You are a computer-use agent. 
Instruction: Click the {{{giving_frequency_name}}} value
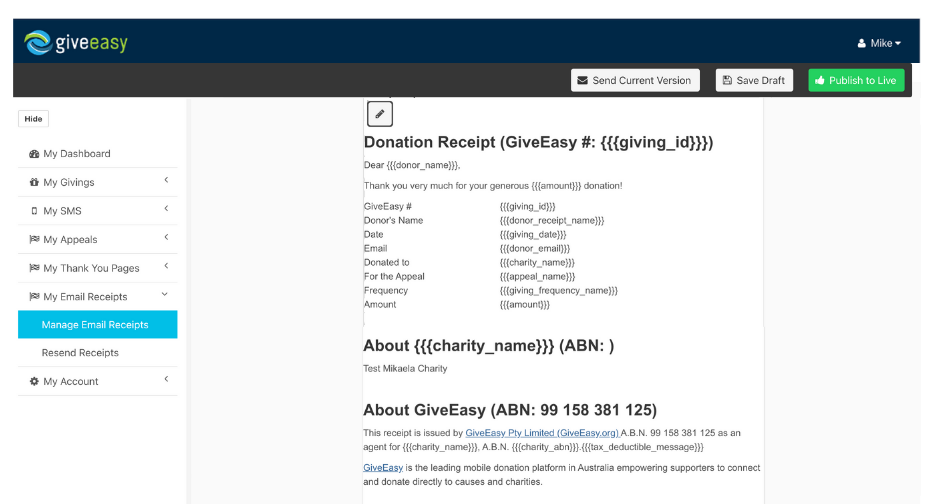pyautogui.click(x=559, y=291)
